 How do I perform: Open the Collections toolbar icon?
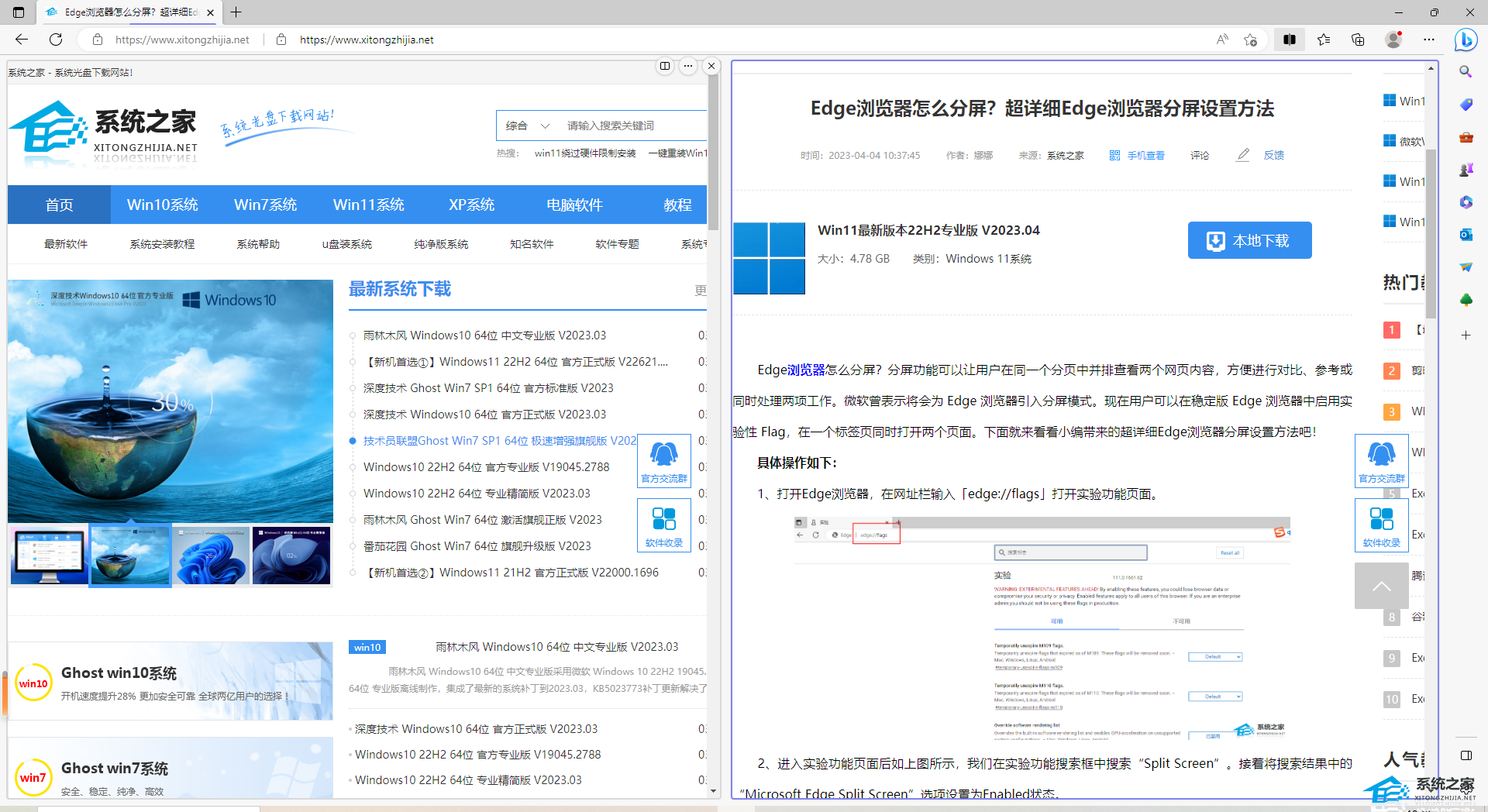[1358, 40]
